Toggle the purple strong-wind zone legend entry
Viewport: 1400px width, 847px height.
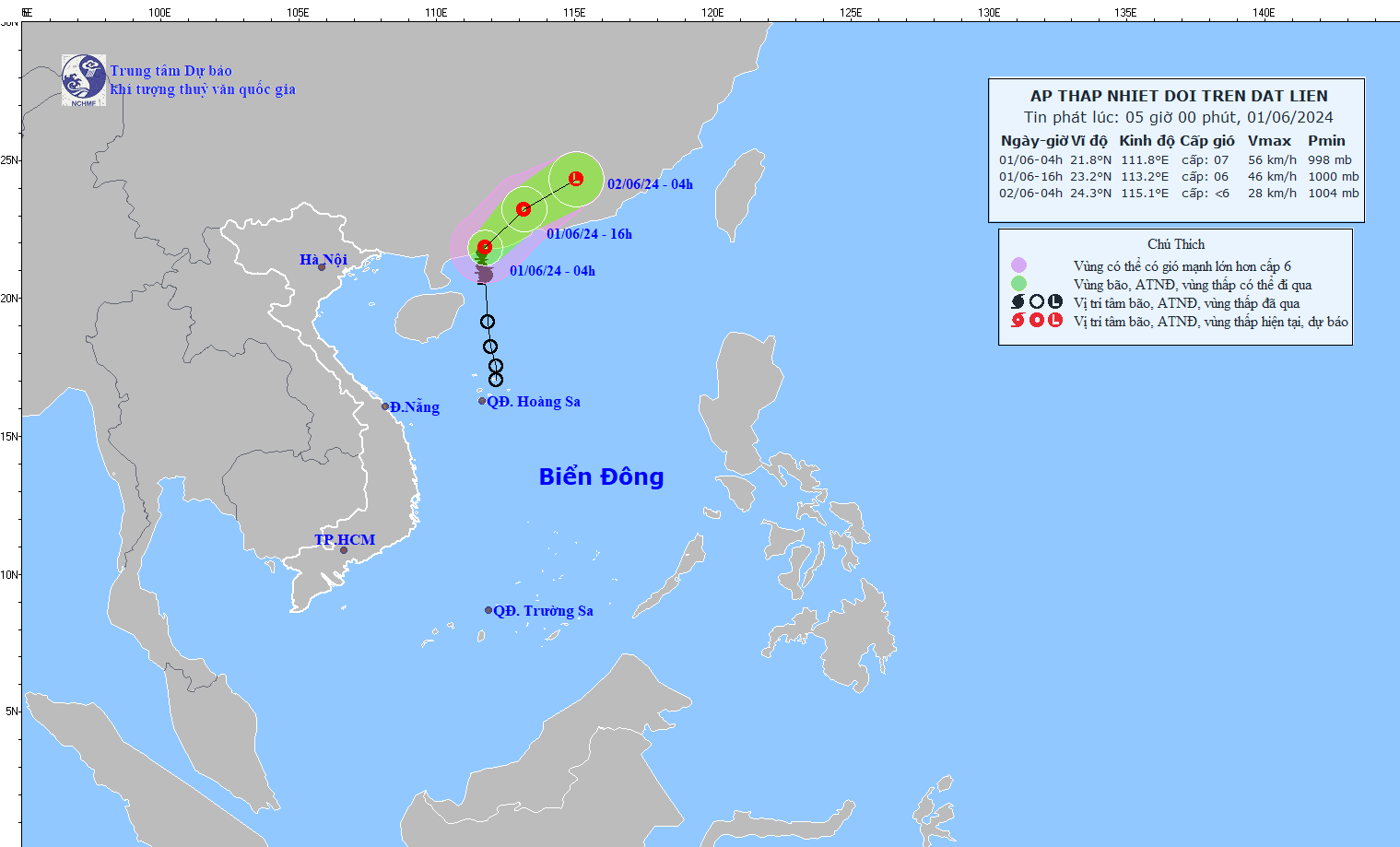pyautogui.click(x=1018, y=265)
